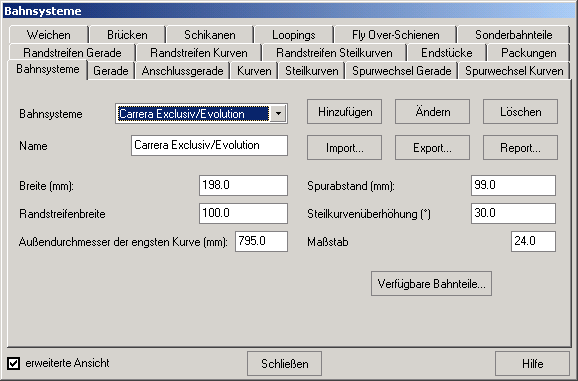Screen dimensions: 578x381
Task: Select the Spurwechsel Gerade tab
Action: pos(401,70)
